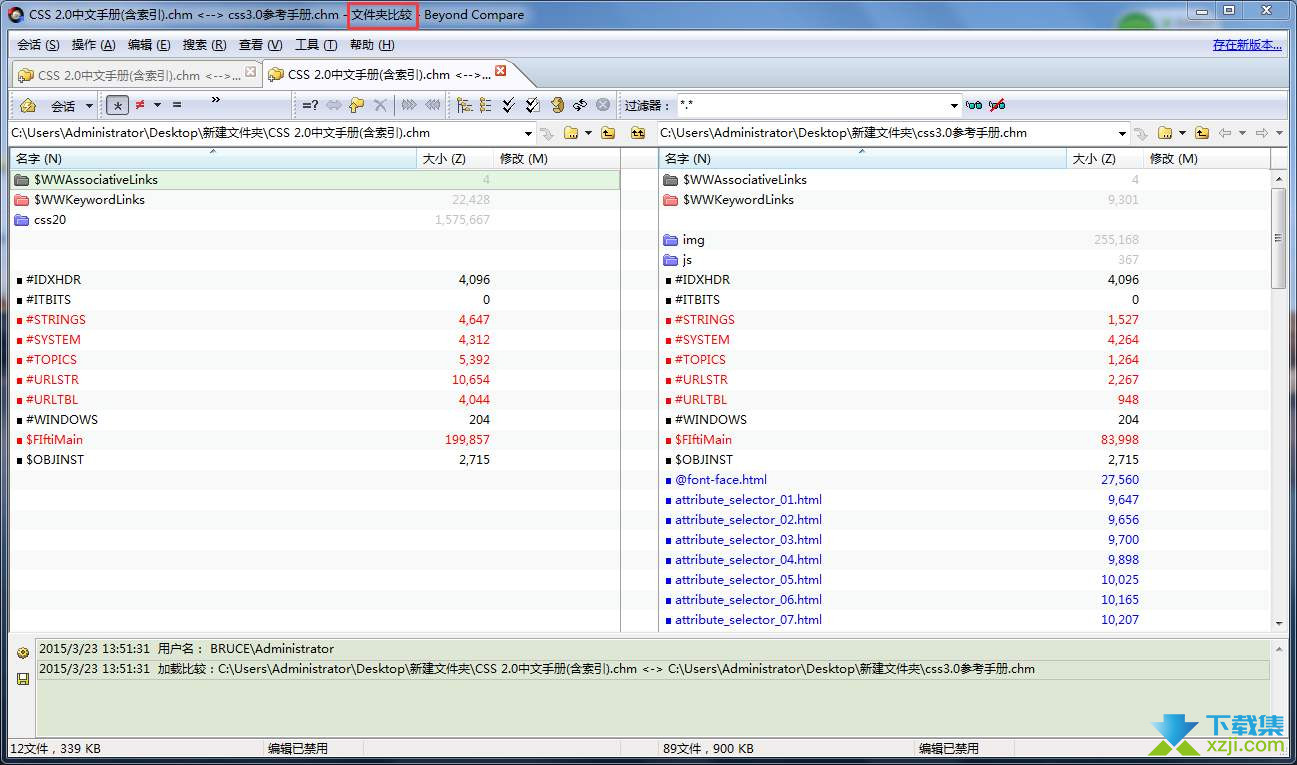Image resolution: width=1297 pixels, height=765 pixels.
Task: Click the collapse all folders icon
Action: click(486, 105)
